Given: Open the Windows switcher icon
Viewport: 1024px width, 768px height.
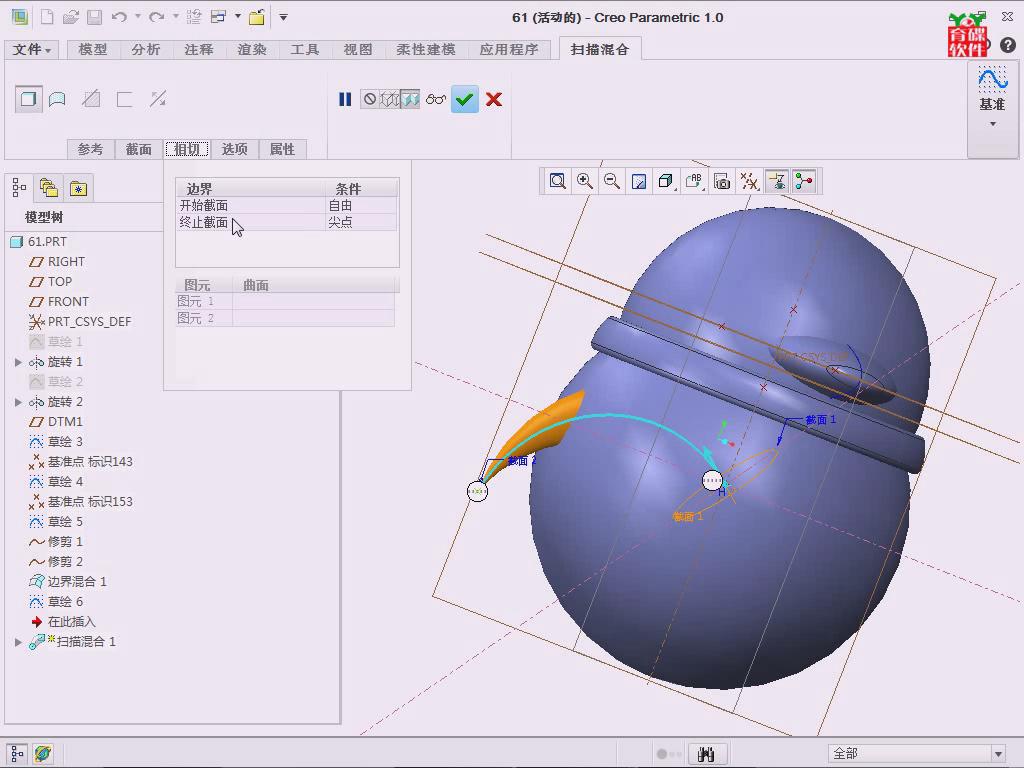Looking at the screenshot, I should coord(218,18).
